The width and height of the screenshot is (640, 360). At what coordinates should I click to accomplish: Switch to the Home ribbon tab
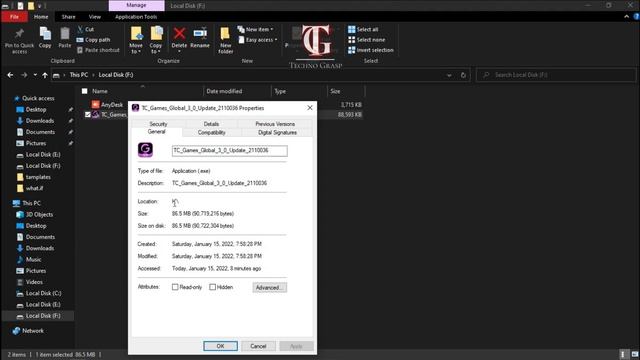click(41, 17)
